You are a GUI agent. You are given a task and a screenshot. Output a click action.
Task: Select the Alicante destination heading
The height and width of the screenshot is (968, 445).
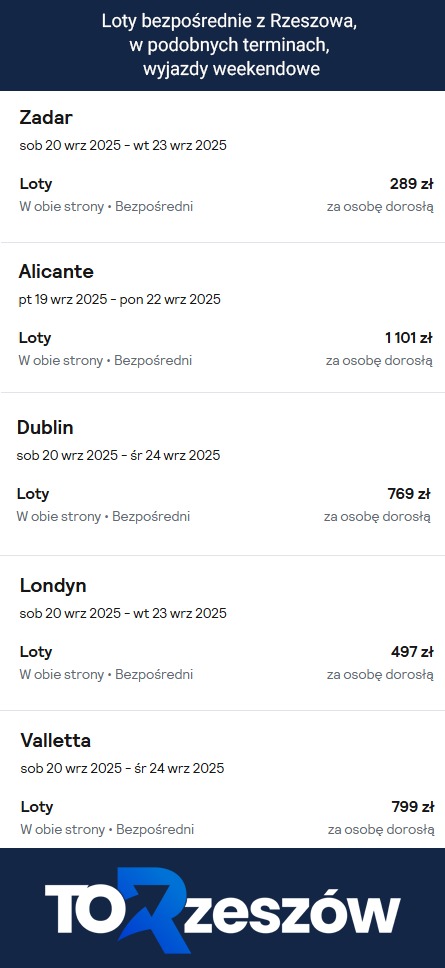point(56,272)
